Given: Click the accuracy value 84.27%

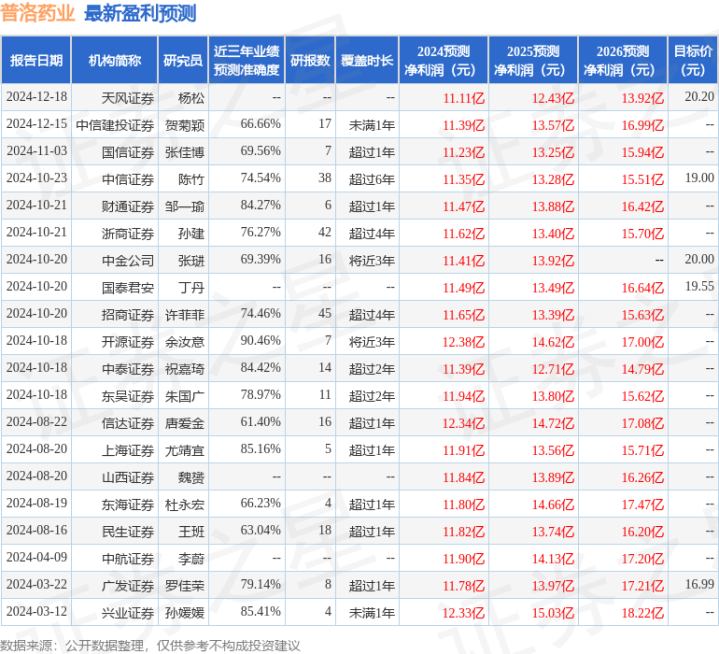Looking at the screenshot, I should point(260,205).
